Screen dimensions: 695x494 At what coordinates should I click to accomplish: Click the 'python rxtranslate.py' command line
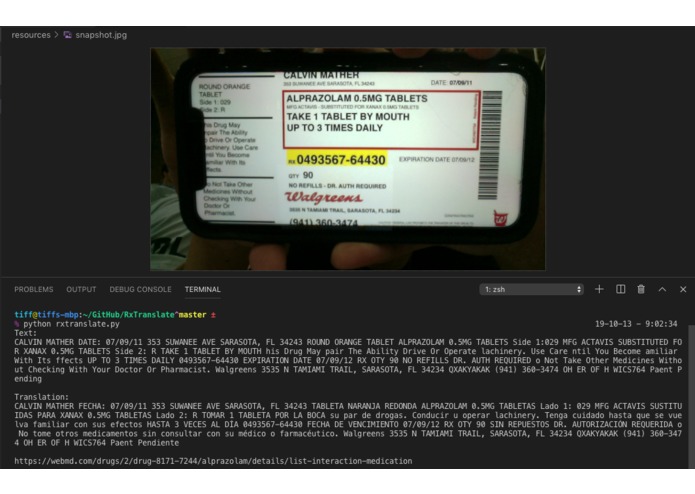71,324
